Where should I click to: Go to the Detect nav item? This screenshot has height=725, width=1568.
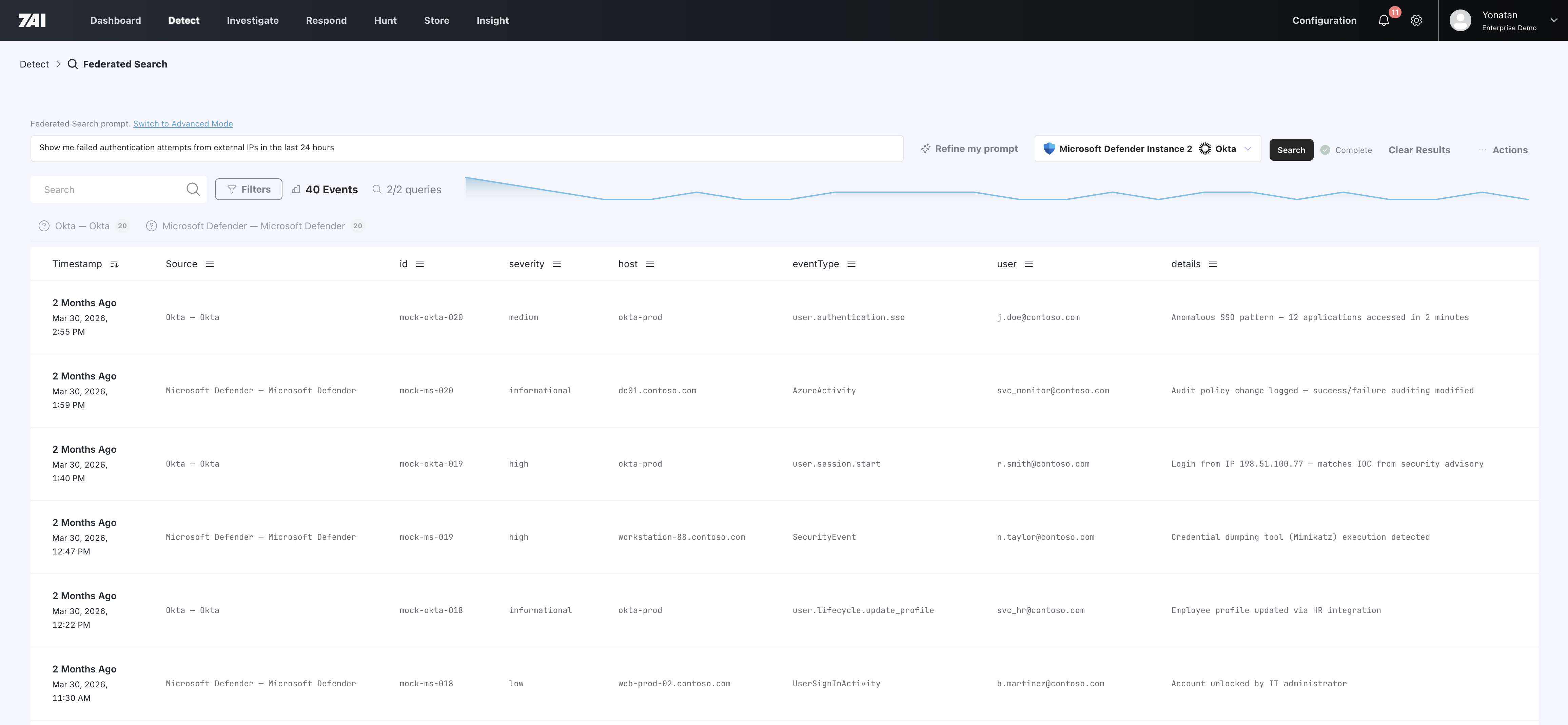(184, 20)
